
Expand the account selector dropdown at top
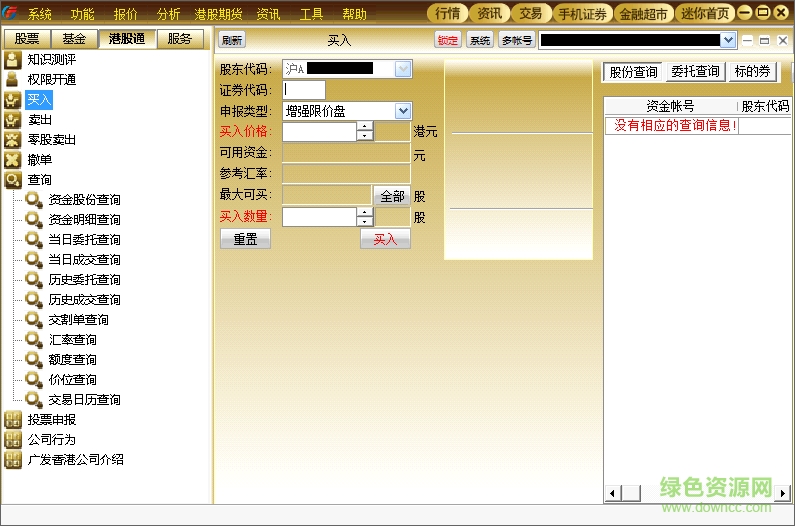pyautogui.click(x=727, y=40)
